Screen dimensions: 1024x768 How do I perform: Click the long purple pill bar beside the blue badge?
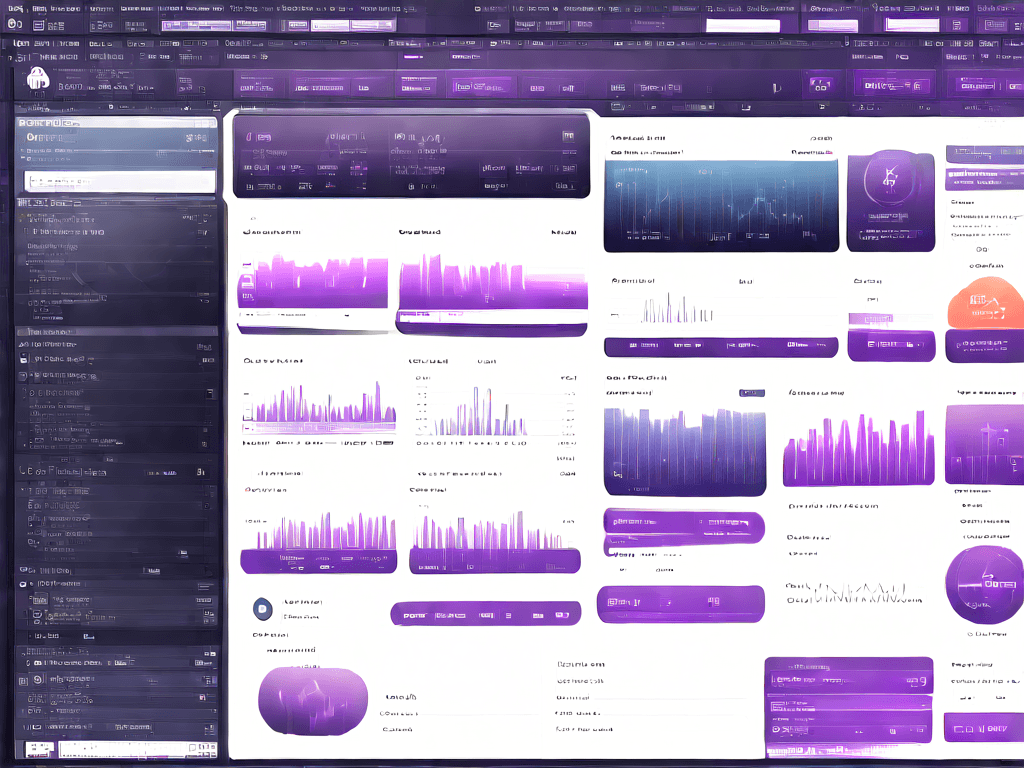[x=485, y=614]
